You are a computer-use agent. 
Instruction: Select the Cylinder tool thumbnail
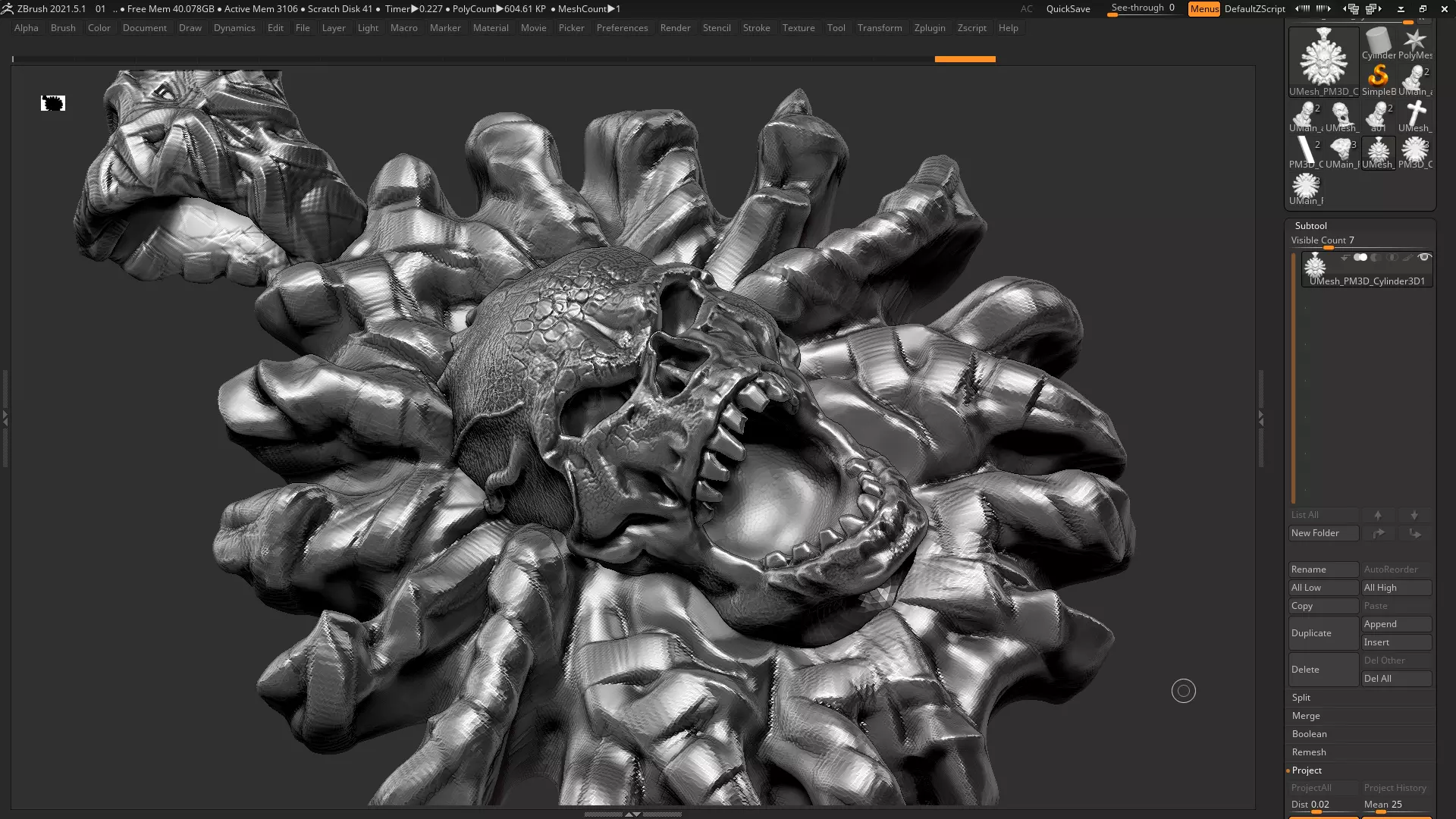pos(1378,42)
